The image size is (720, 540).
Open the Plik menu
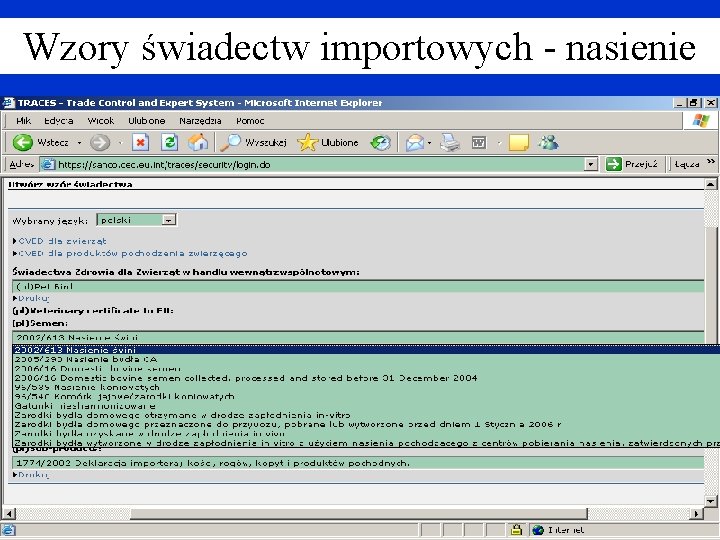pyautogui.click(x=23, y=121)
